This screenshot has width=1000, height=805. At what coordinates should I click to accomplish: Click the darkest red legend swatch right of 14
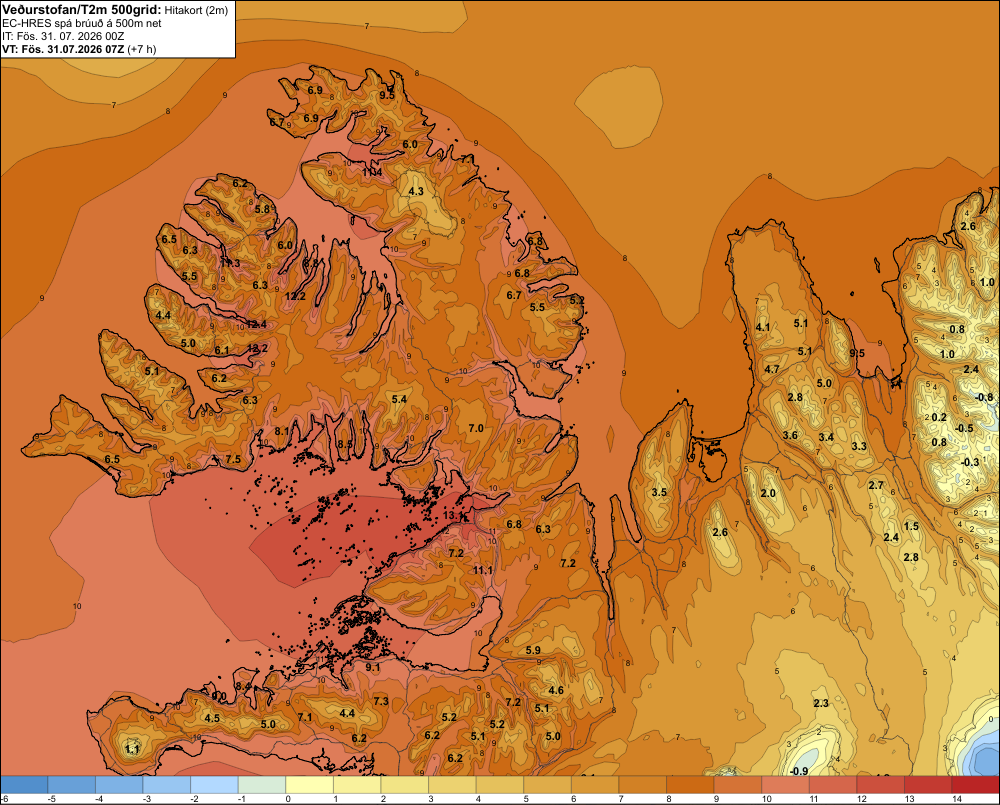(x=976, y=785)
